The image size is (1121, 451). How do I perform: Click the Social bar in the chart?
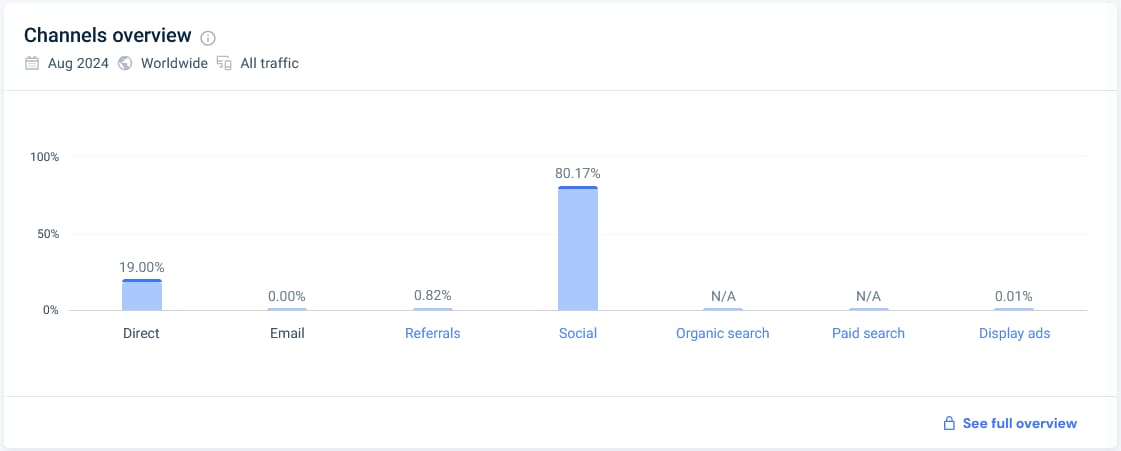(578, 248)
